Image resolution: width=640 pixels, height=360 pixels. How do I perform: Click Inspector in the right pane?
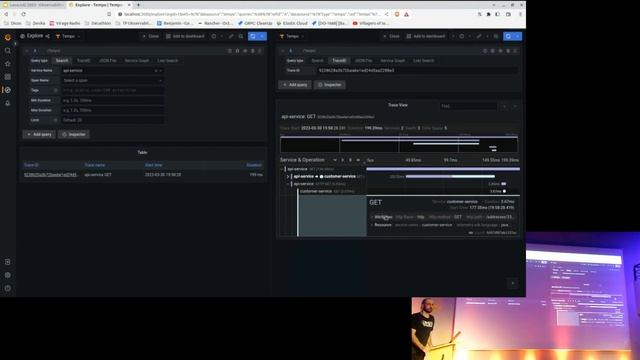330,85
